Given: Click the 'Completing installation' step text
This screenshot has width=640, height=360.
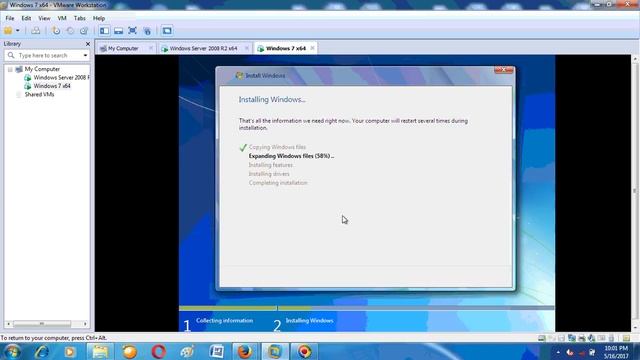Looking at the screenshot, I should point(278,183).
